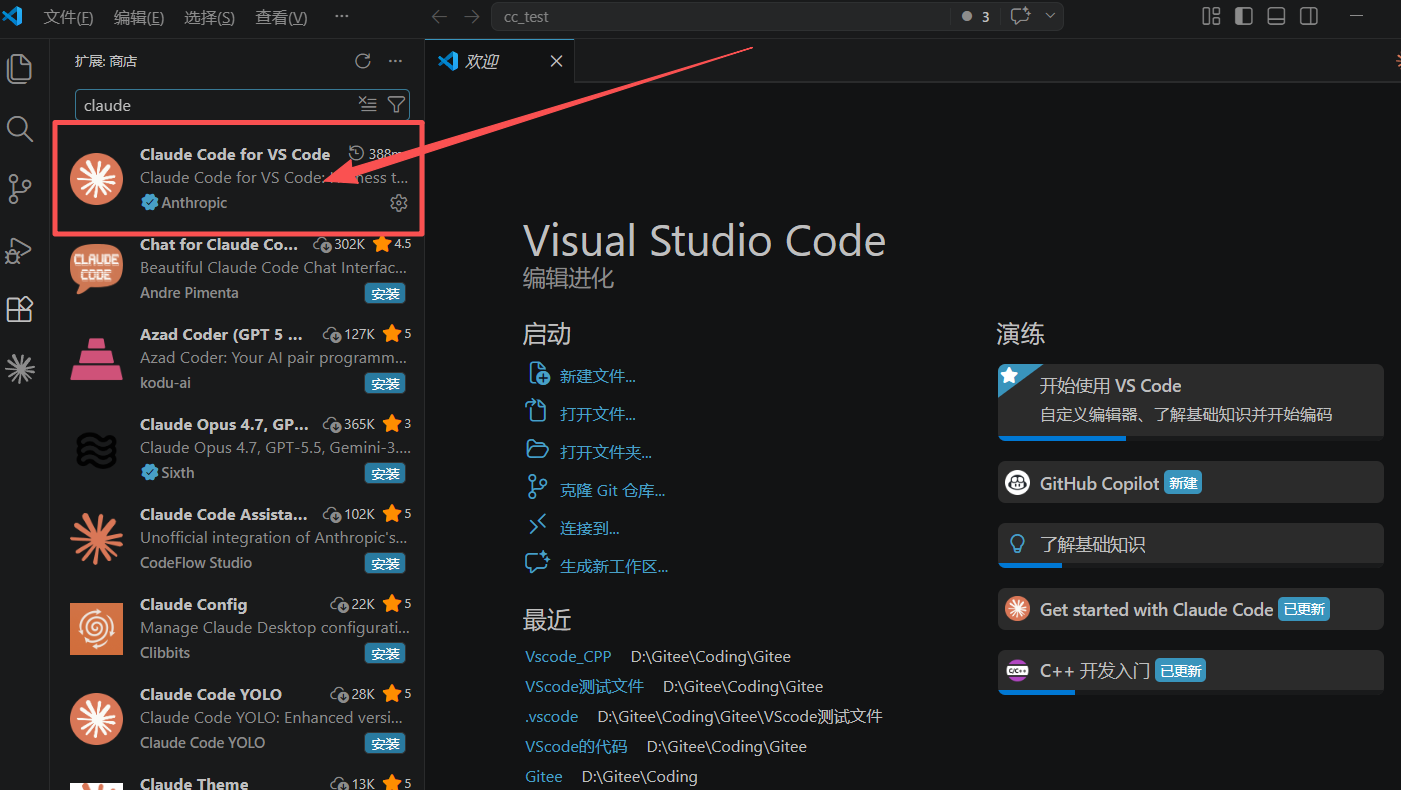Open the 了解基础知识 walkthrough
1401x790 pixels.
click(1191, 545)
